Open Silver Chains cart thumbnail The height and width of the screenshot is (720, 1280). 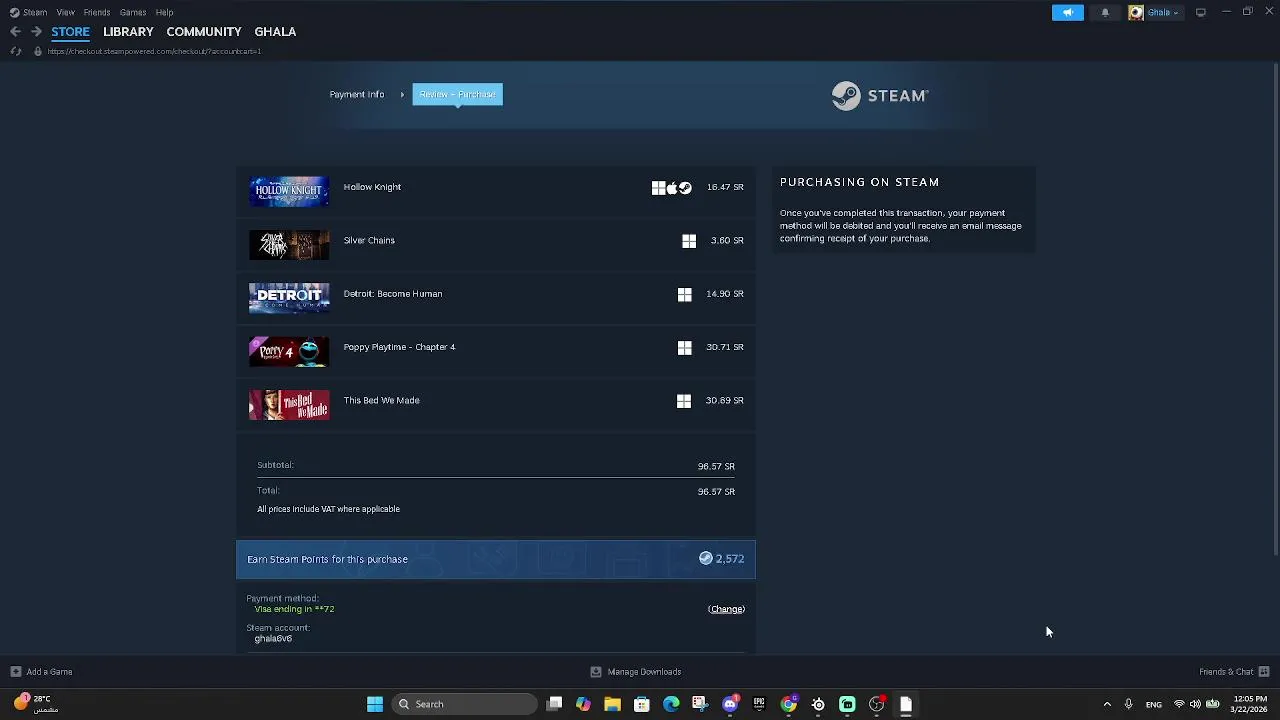[x=289, y=244]
